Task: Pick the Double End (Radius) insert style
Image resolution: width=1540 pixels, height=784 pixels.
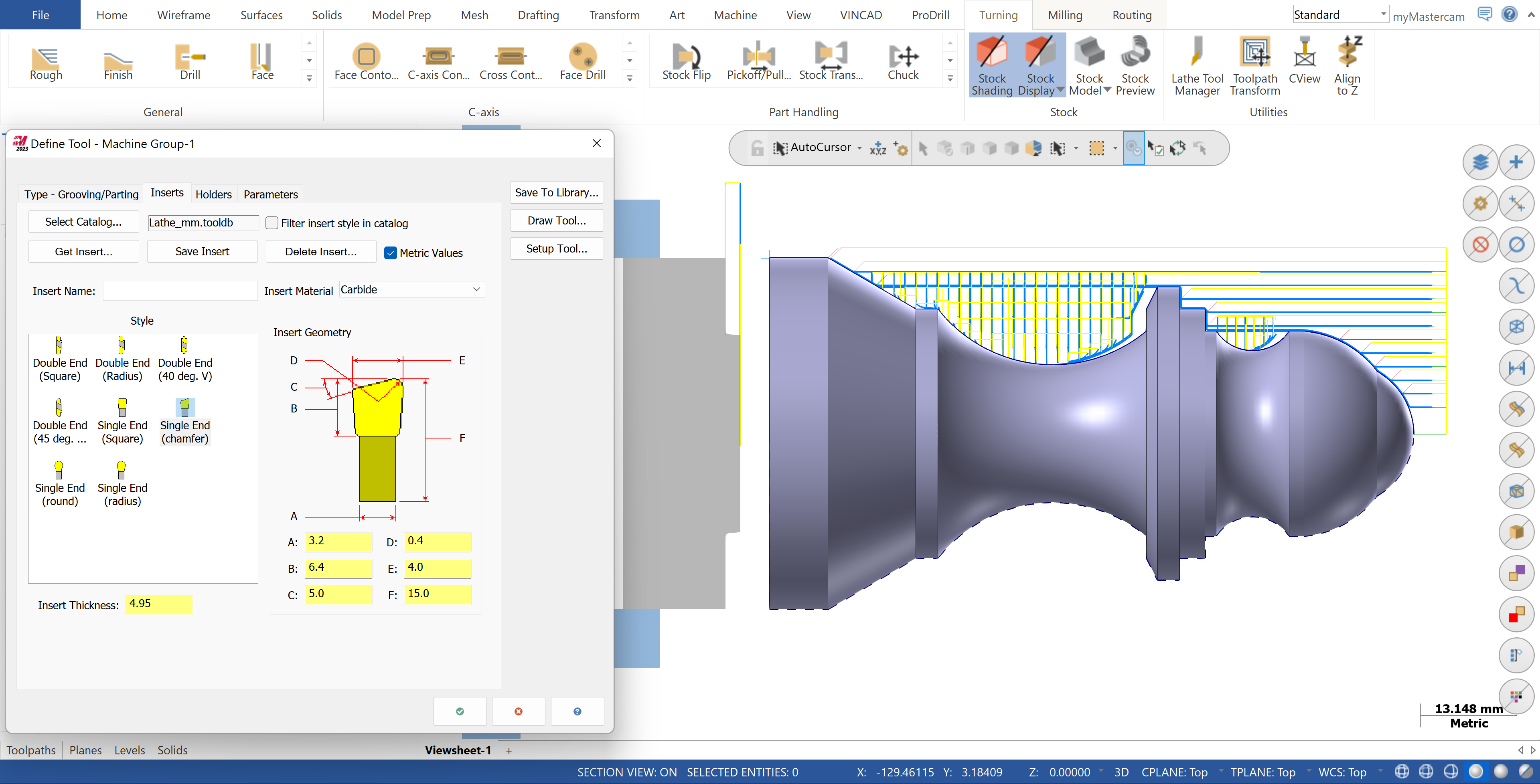Action: click(x=123, y=359)
